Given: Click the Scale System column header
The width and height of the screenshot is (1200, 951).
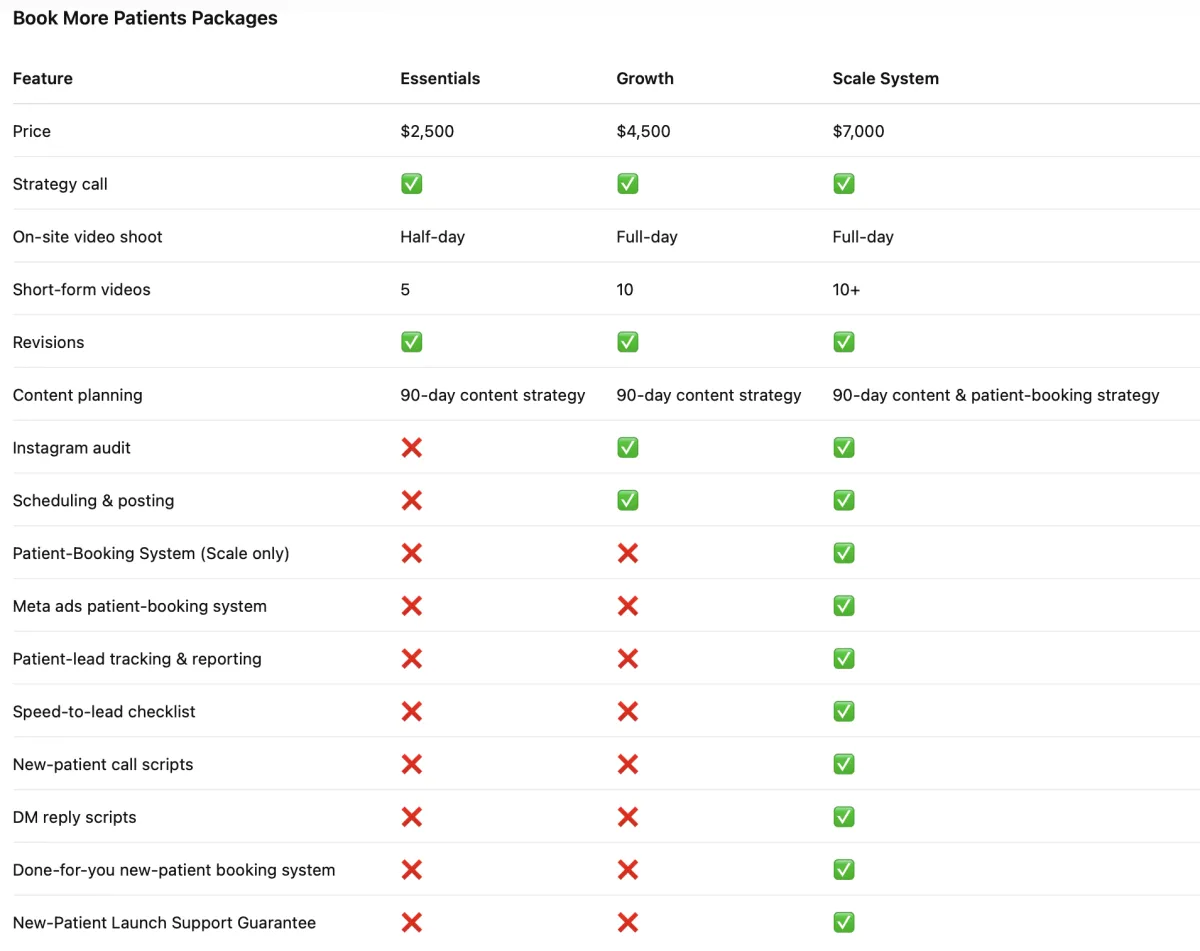Looking at the screenshot, I should (885, 79).
